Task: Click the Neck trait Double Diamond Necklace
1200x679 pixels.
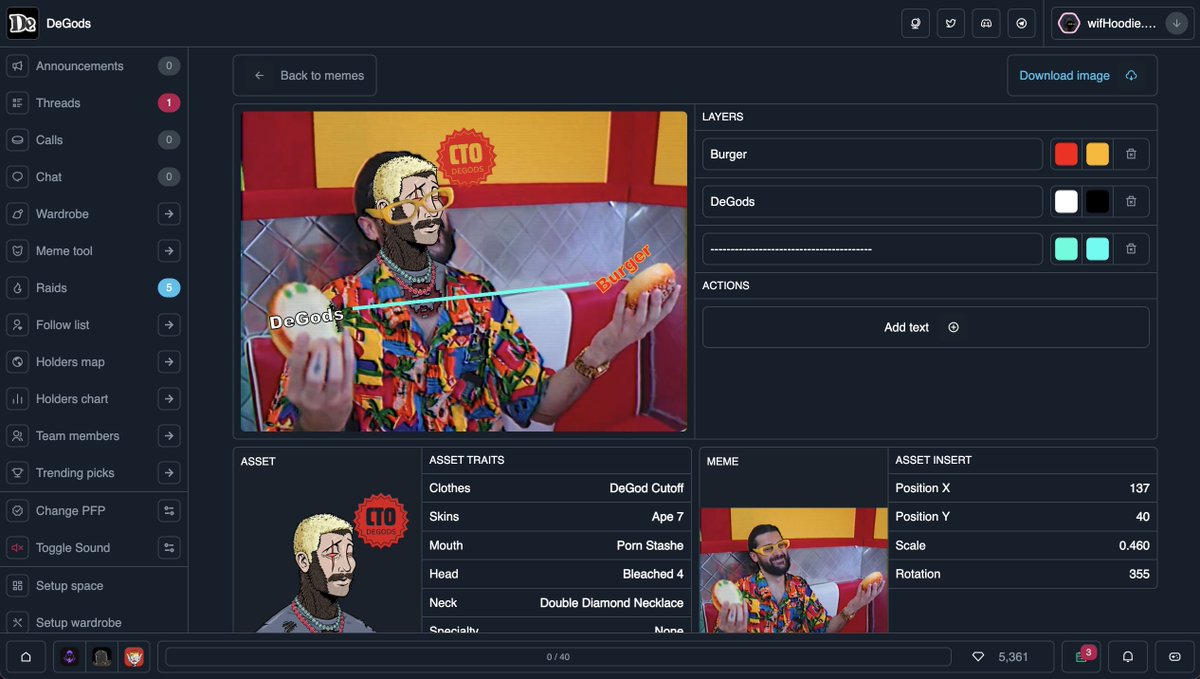Action: (x=612, y=603)
